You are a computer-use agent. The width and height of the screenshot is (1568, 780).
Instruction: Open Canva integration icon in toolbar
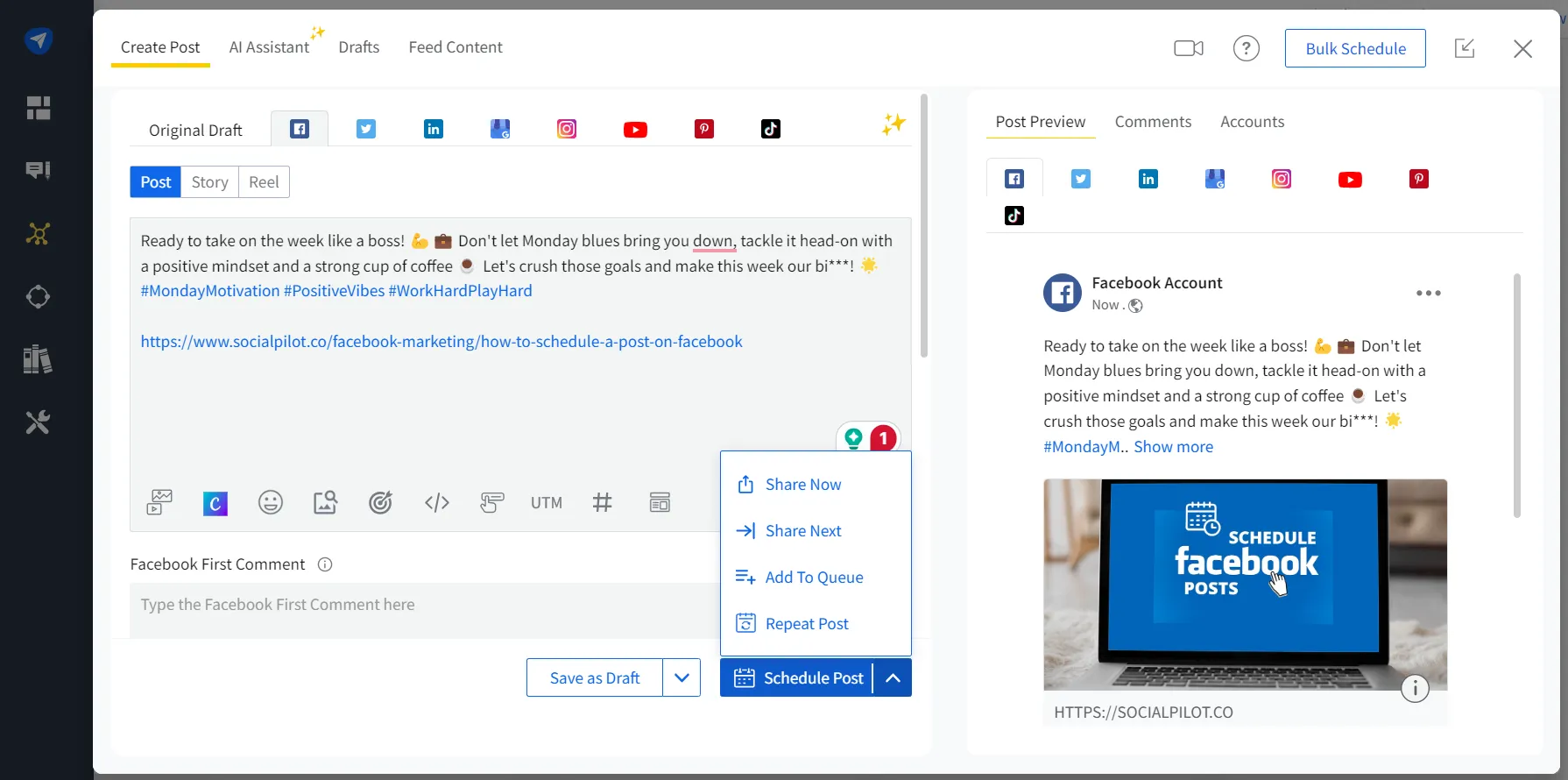coord(215,503)
